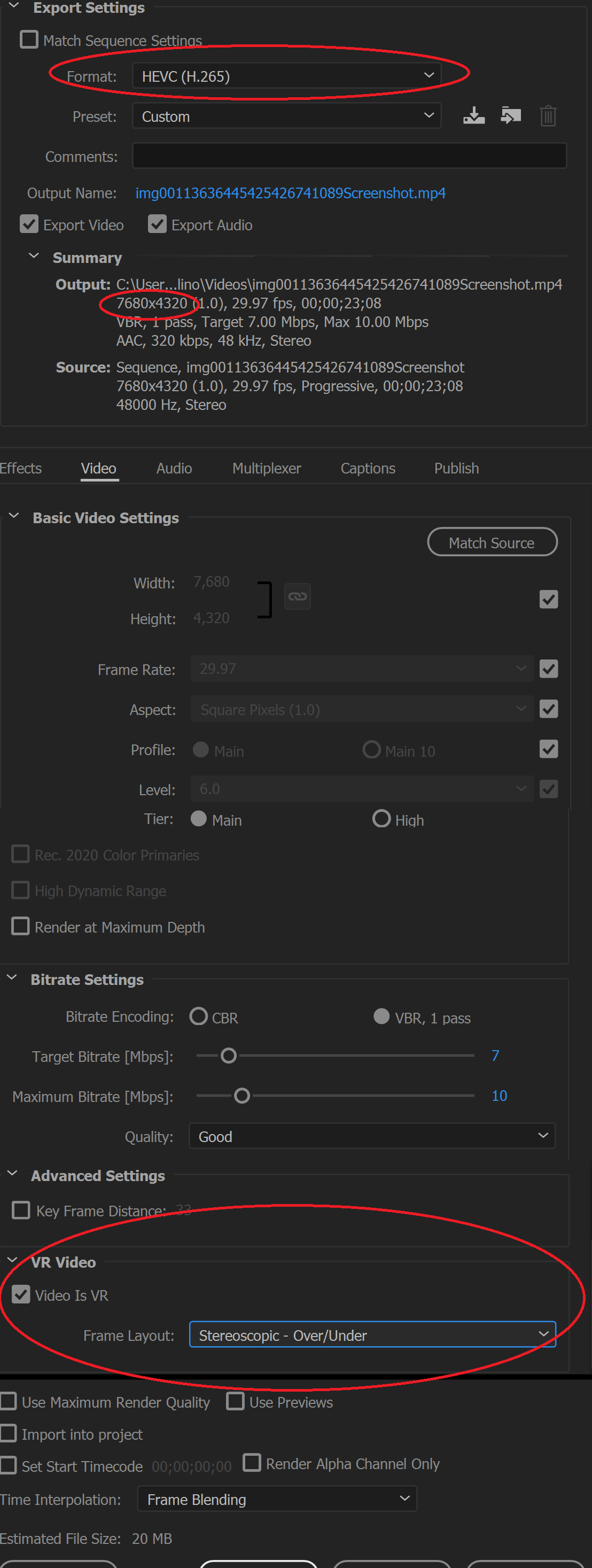Click the Import Preset icon
Image resolution: width=592 pixels, height=1568 pixels.
pos(510,115)
